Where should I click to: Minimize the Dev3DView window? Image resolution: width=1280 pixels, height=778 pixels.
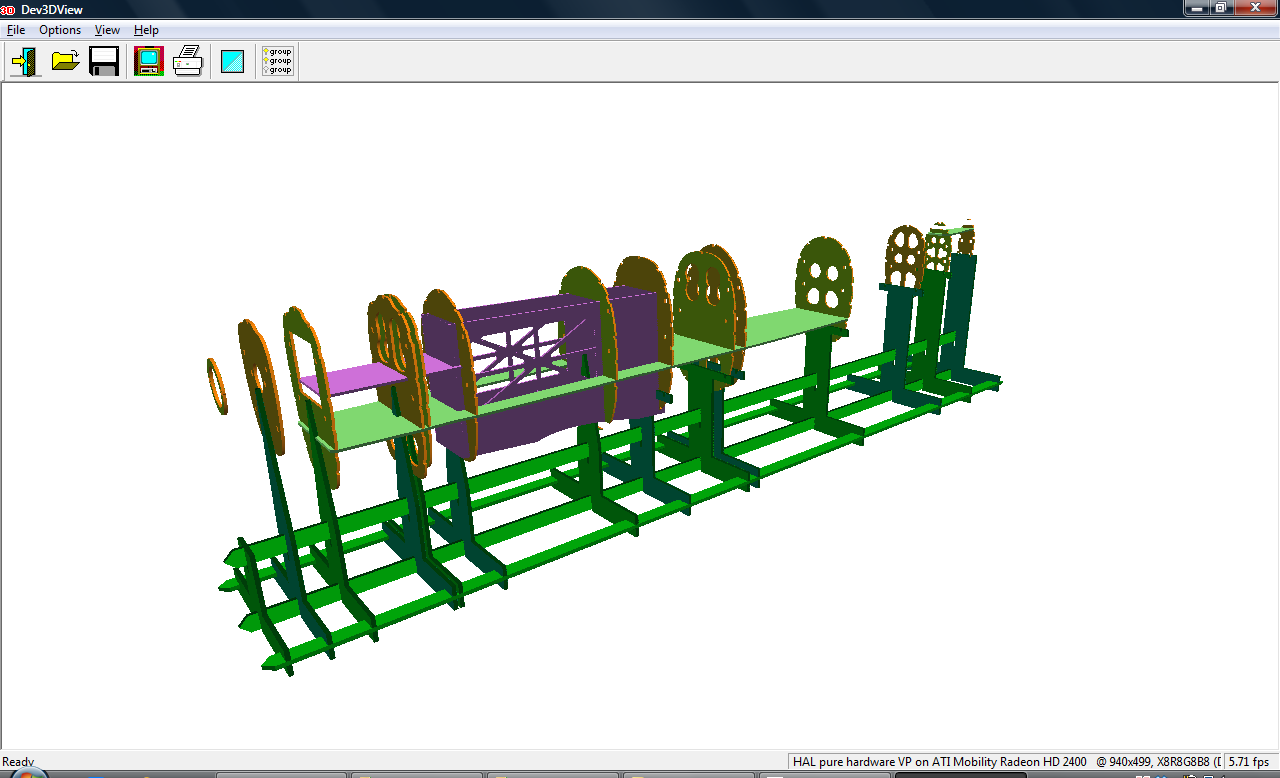point(1197,8)
